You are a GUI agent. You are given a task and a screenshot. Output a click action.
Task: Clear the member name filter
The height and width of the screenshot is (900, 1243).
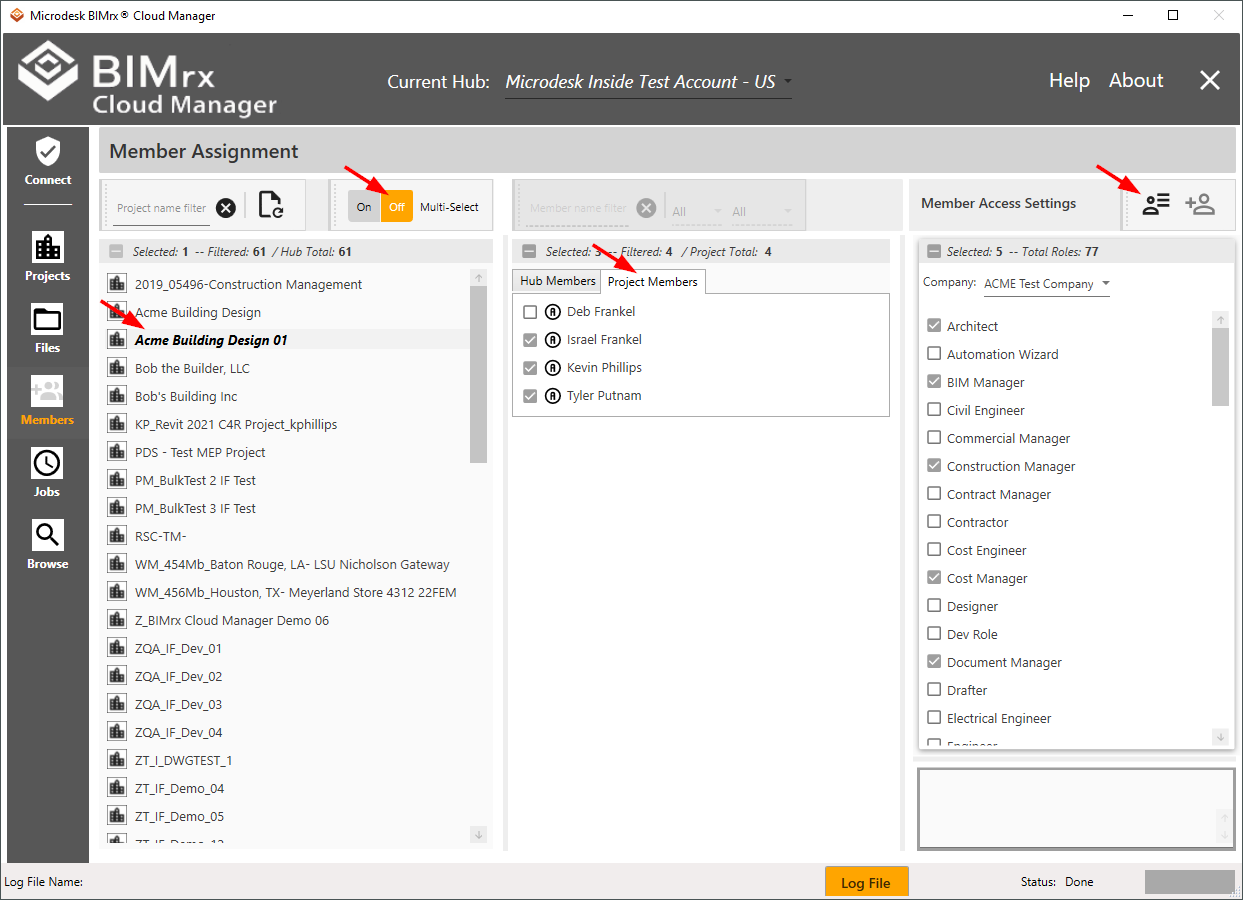coord(646,208)
